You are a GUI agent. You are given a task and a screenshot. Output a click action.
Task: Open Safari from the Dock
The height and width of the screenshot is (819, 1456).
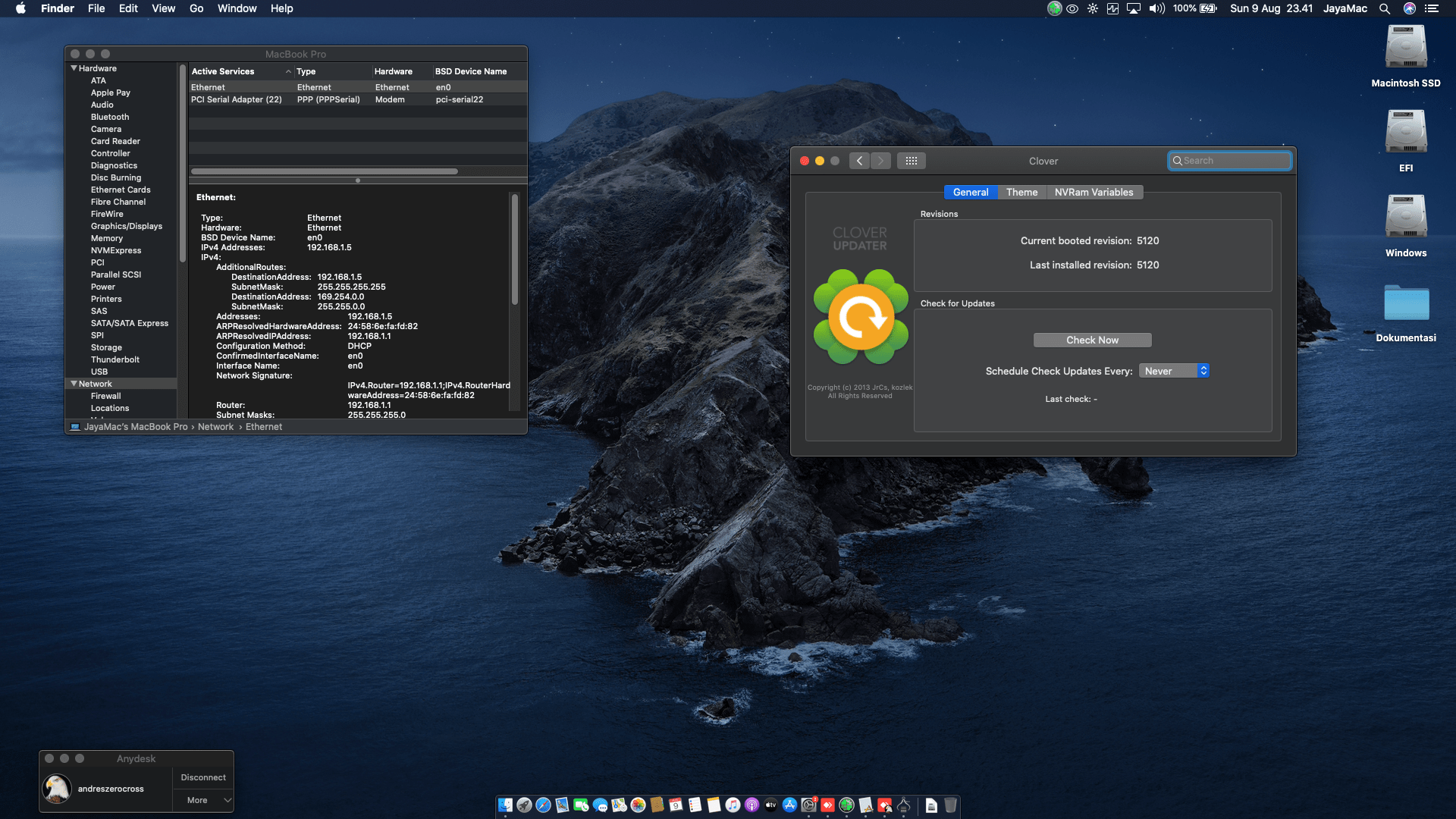543,805
